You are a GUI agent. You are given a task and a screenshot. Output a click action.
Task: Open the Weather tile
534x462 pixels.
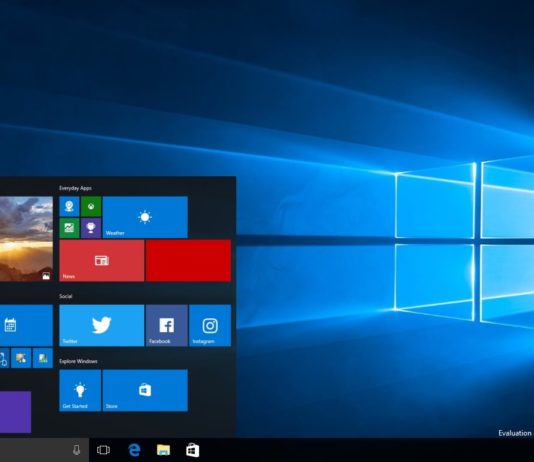pyautogui.click(x=145, y=217)
